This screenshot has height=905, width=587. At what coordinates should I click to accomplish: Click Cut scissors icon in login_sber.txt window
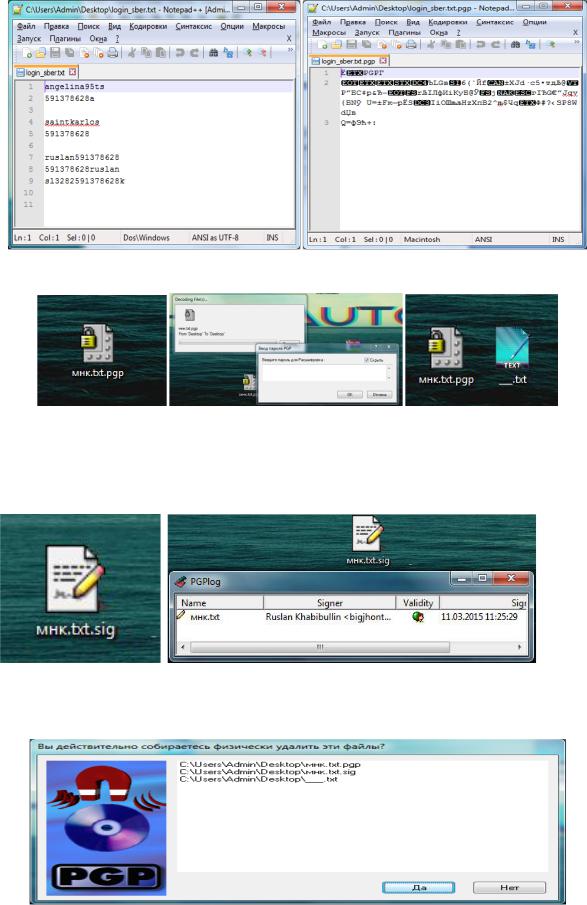[132, 53]
